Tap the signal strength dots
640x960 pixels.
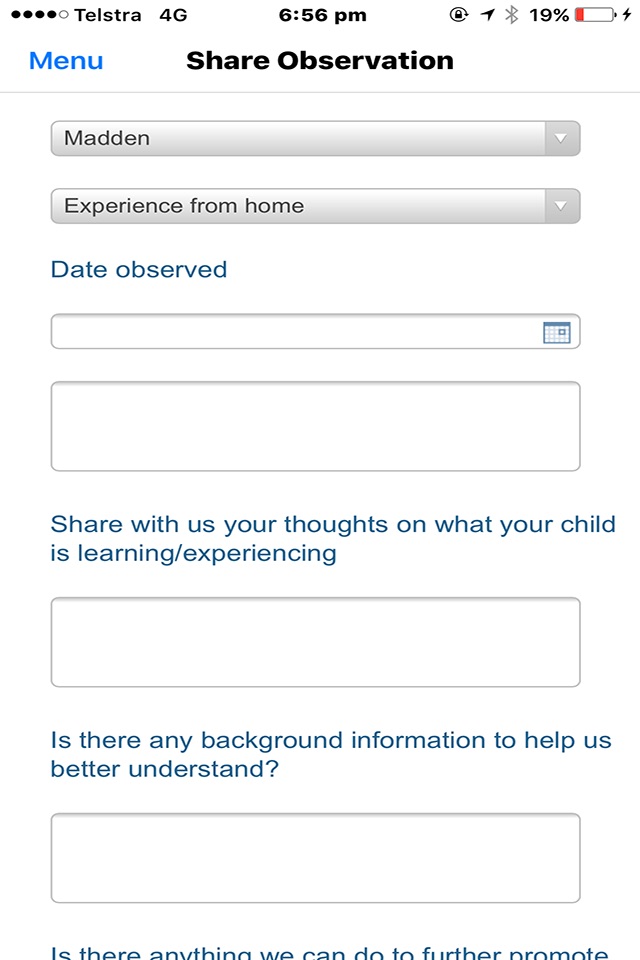[x=40, y=15]
